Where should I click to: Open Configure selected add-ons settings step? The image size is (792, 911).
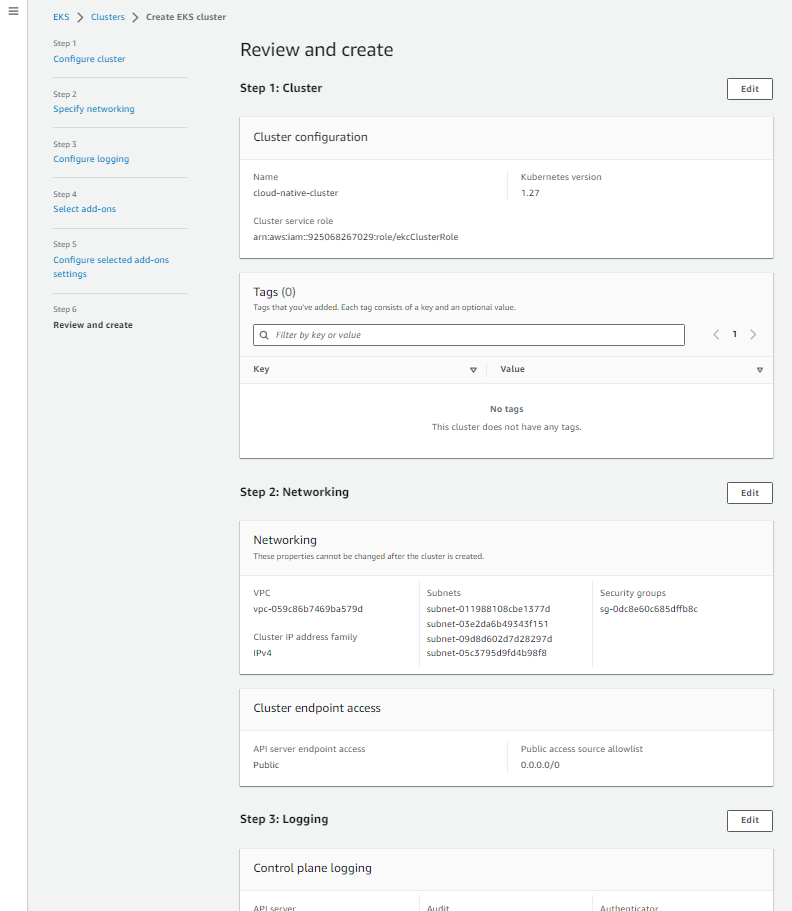(110, 266)
